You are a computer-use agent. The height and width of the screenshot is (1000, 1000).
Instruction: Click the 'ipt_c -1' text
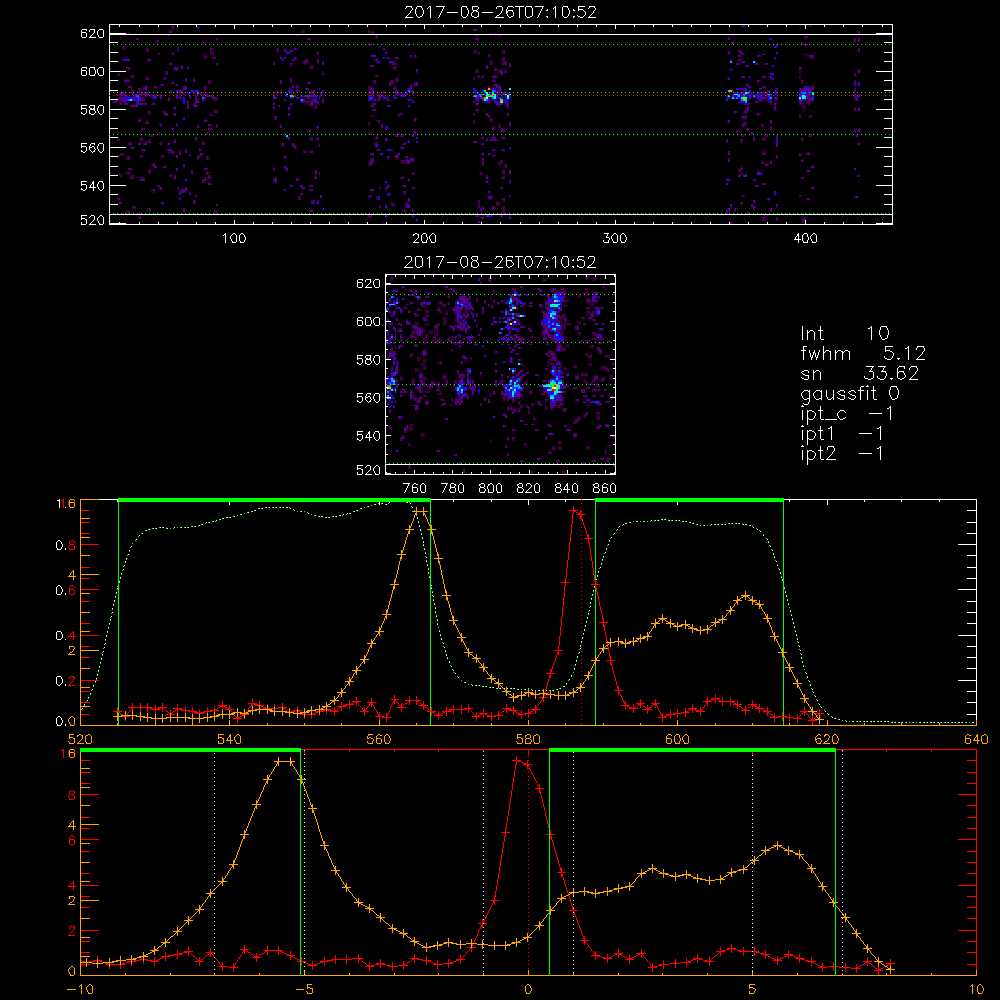(847, 414)
